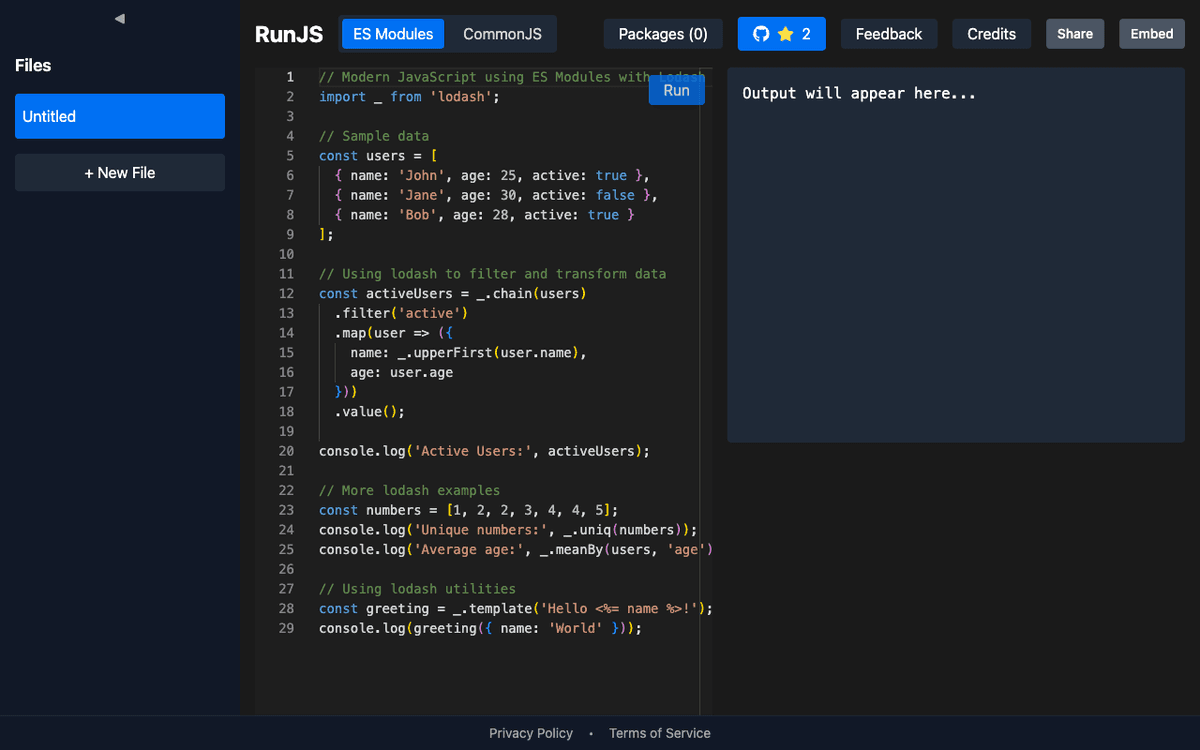Select the Untitled file
The height and width of the screenshot is (750, 1200).
point(120,116)
